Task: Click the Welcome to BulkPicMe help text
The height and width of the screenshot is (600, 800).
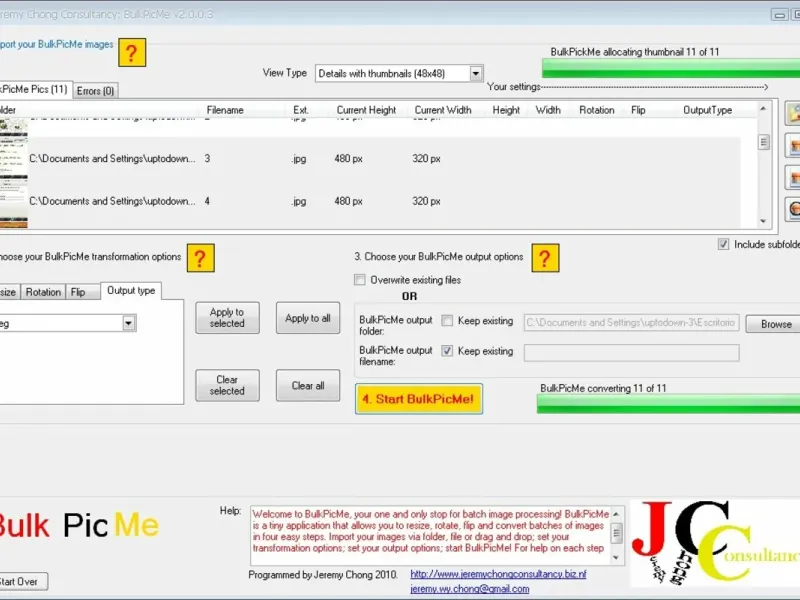Action: 430,531
